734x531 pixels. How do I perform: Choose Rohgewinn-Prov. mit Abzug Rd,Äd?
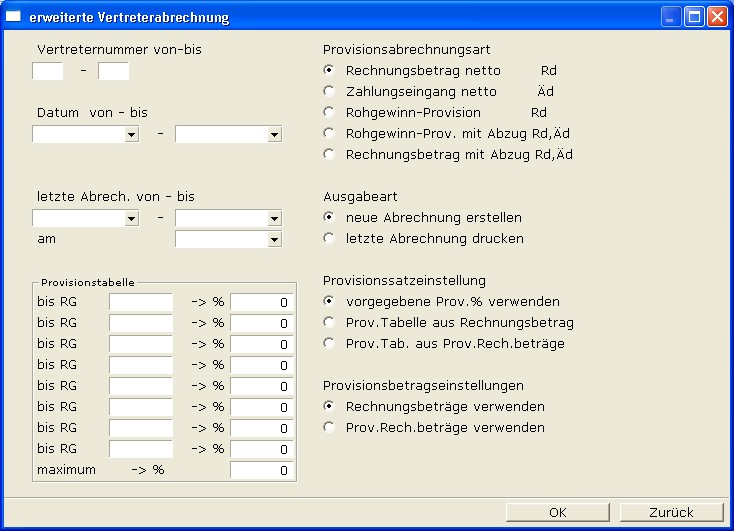tap(330, 134)
